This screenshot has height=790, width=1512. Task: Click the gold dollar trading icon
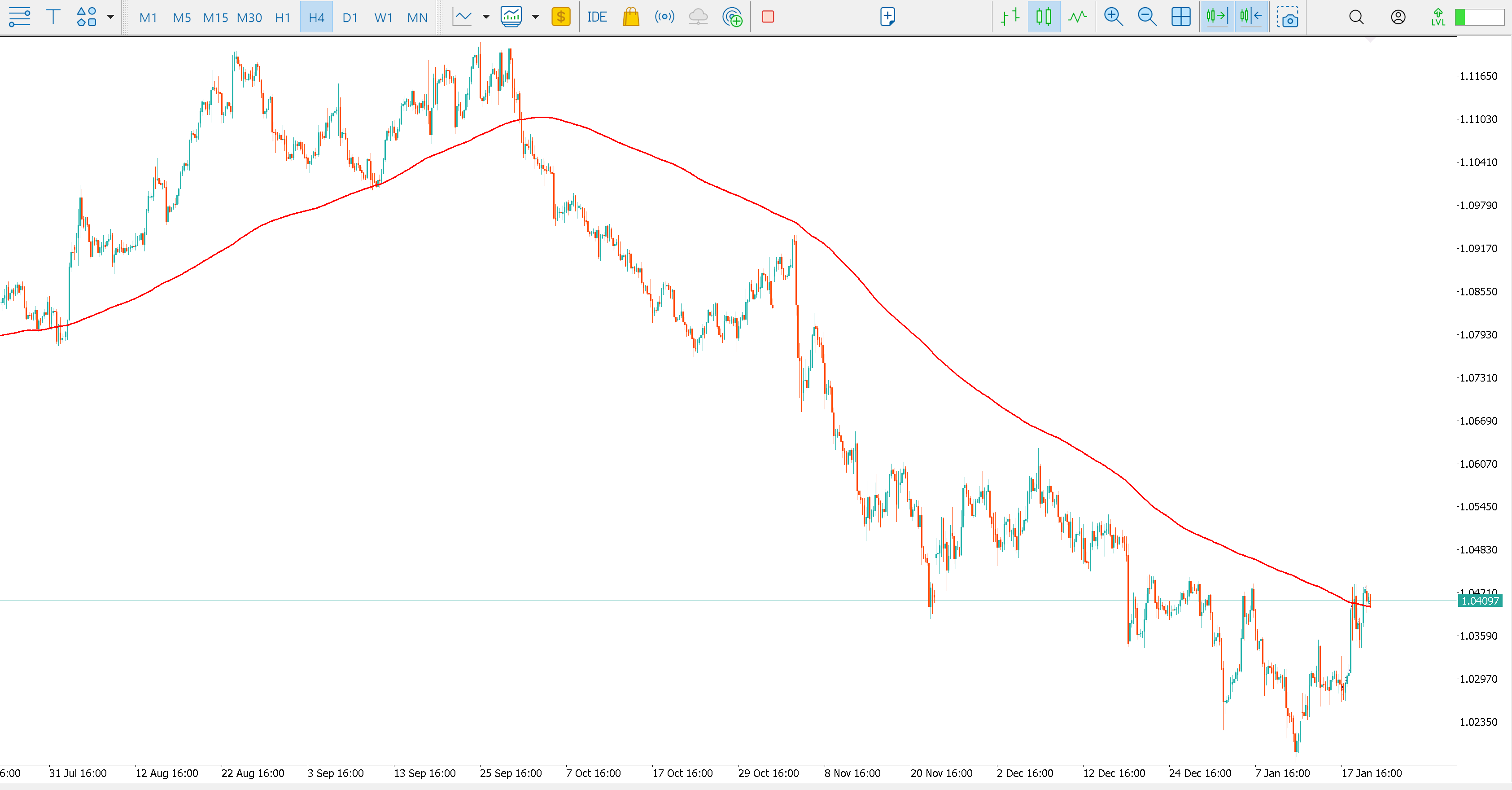point(561,17)
